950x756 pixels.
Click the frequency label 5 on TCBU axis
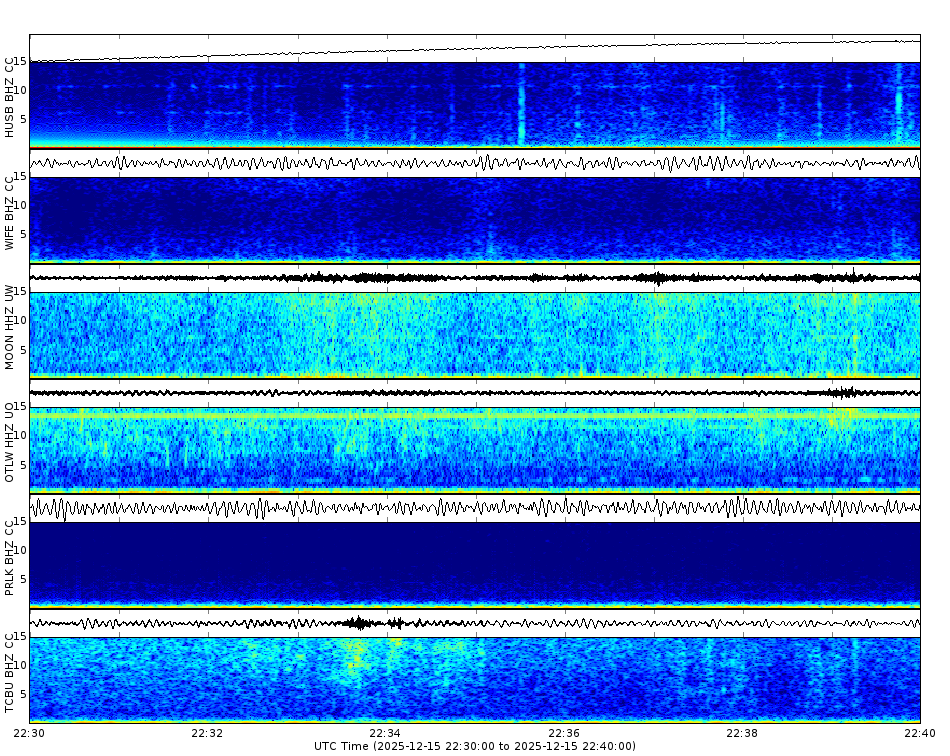[22, 693]
